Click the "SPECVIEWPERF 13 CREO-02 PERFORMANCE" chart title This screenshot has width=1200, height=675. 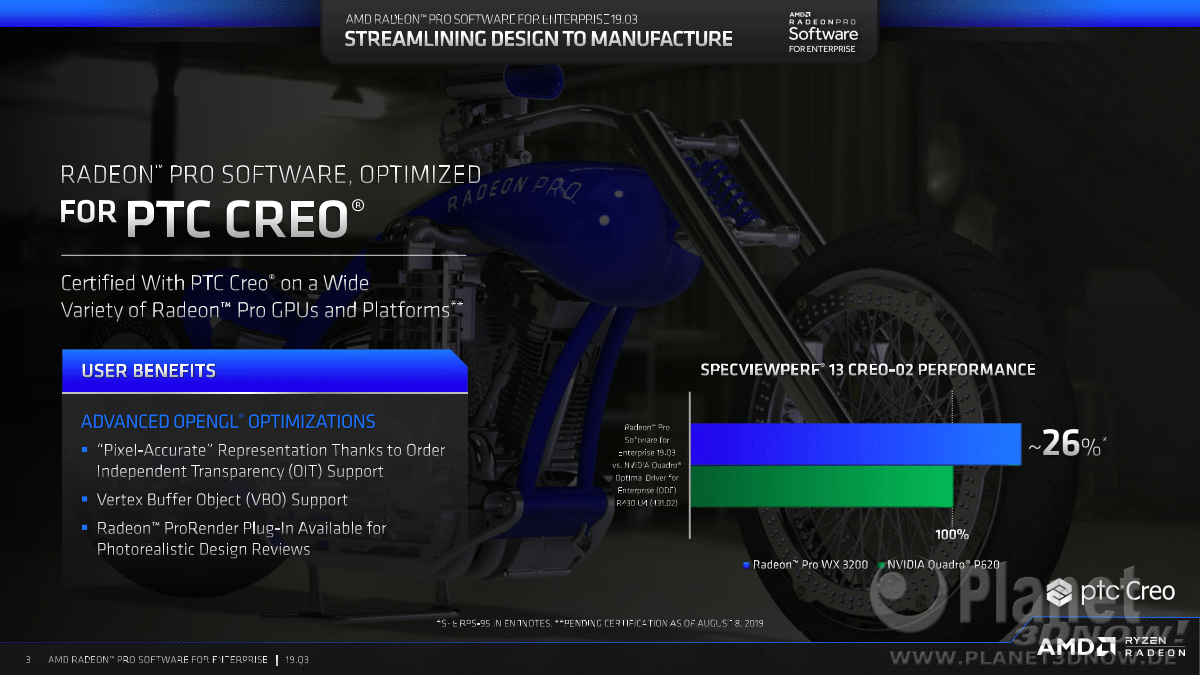[x=867, y=370]
